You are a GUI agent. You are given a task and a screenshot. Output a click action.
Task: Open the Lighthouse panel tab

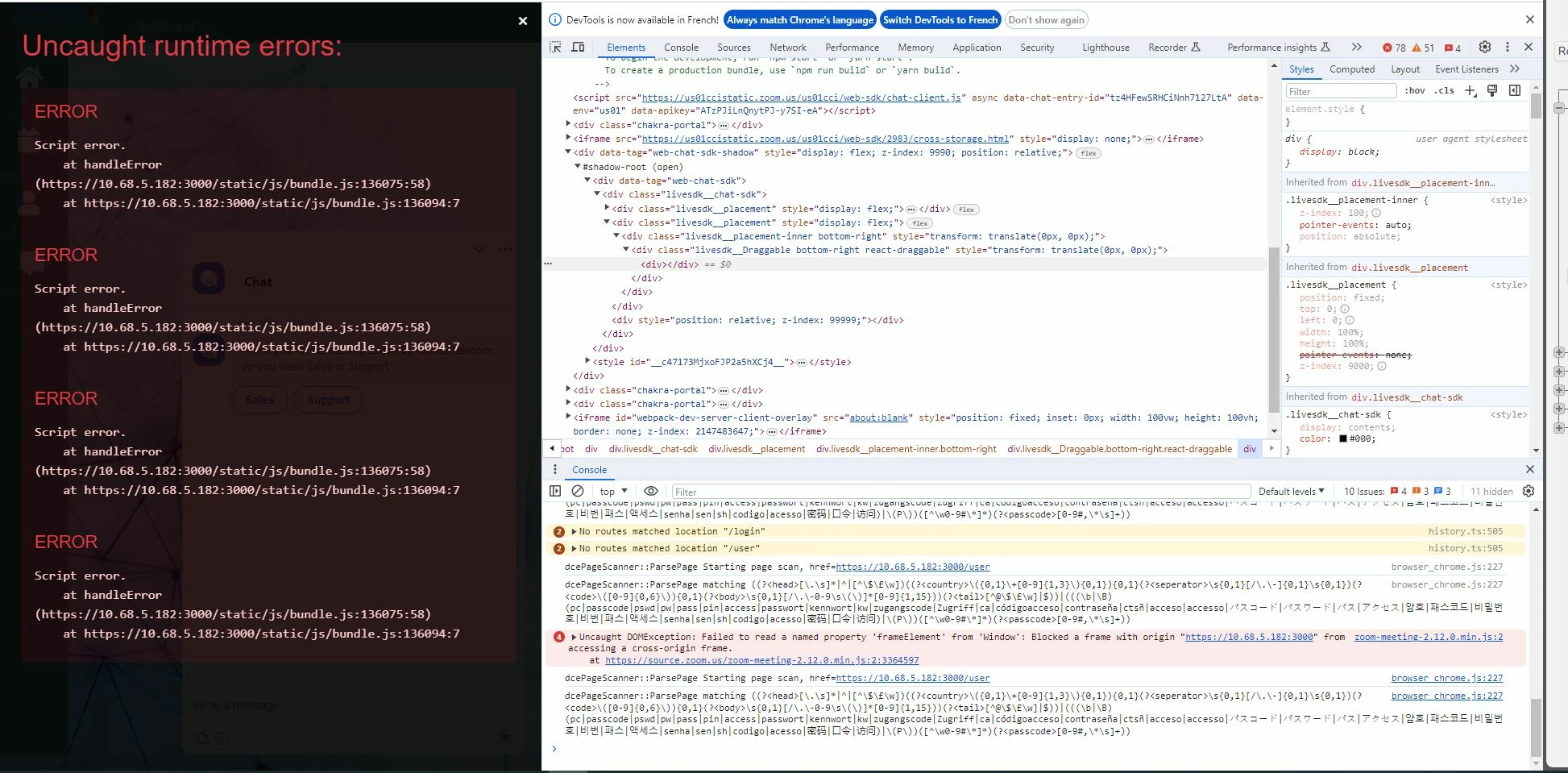click(1105, 48)
